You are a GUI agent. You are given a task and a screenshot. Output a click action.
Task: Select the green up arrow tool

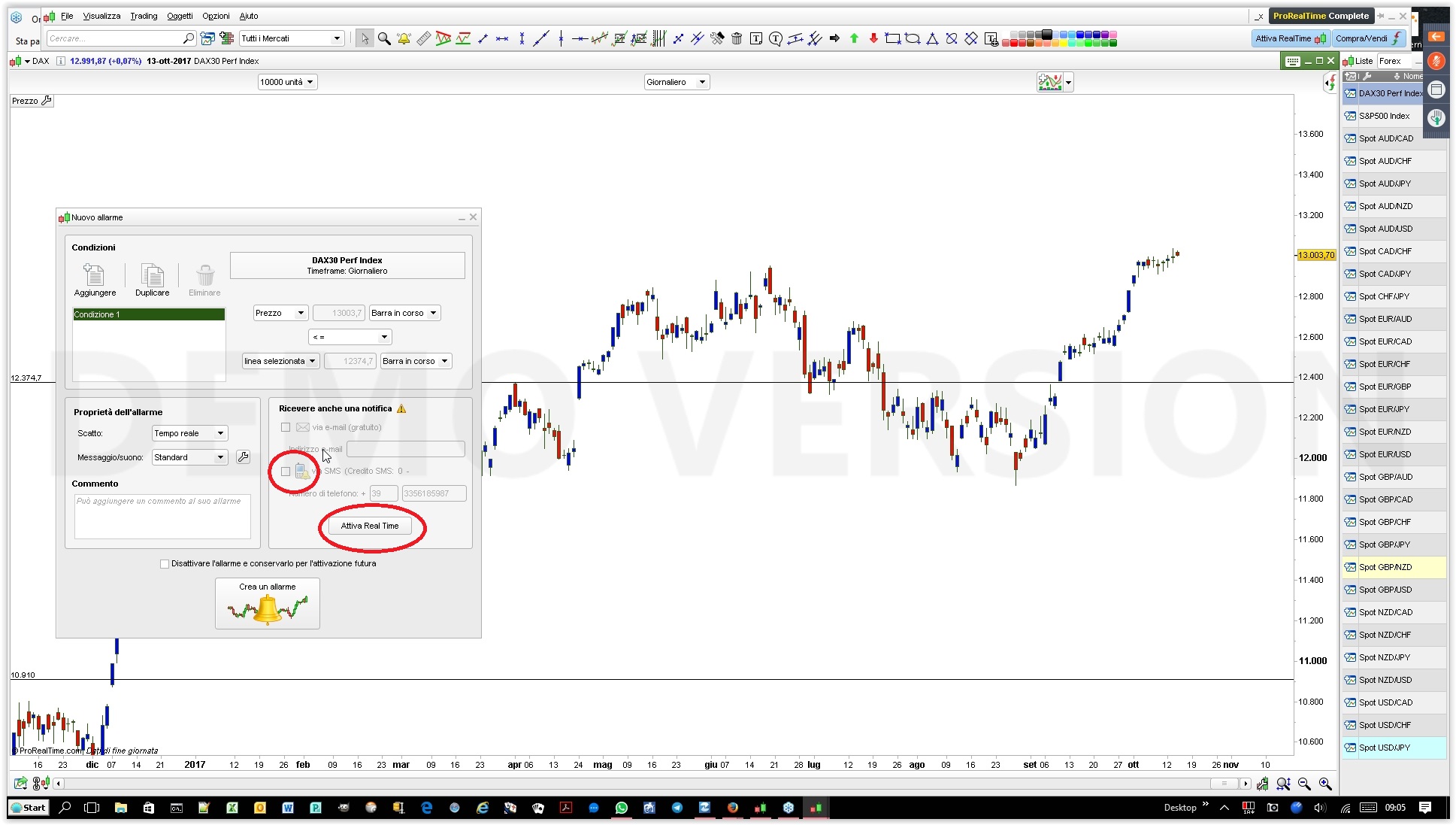tap(854, 38)
